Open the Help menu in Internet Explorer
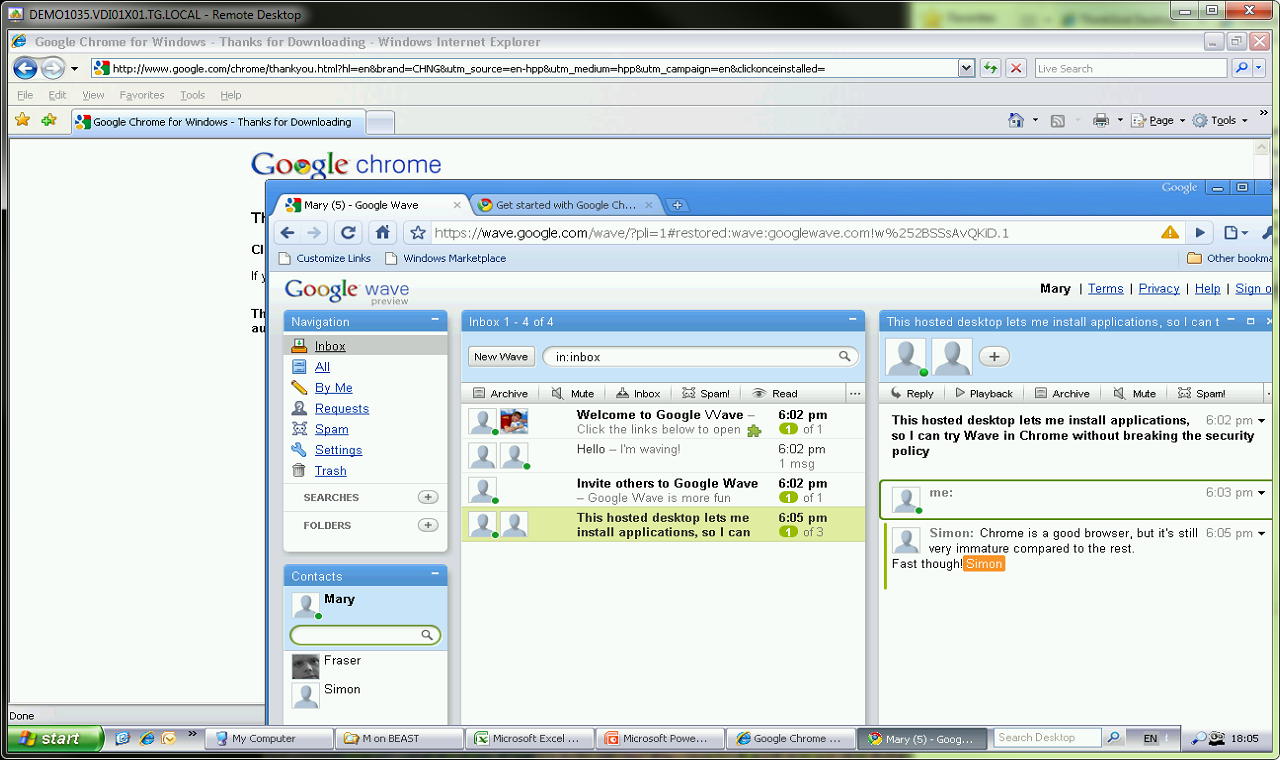 coord(231,95)
